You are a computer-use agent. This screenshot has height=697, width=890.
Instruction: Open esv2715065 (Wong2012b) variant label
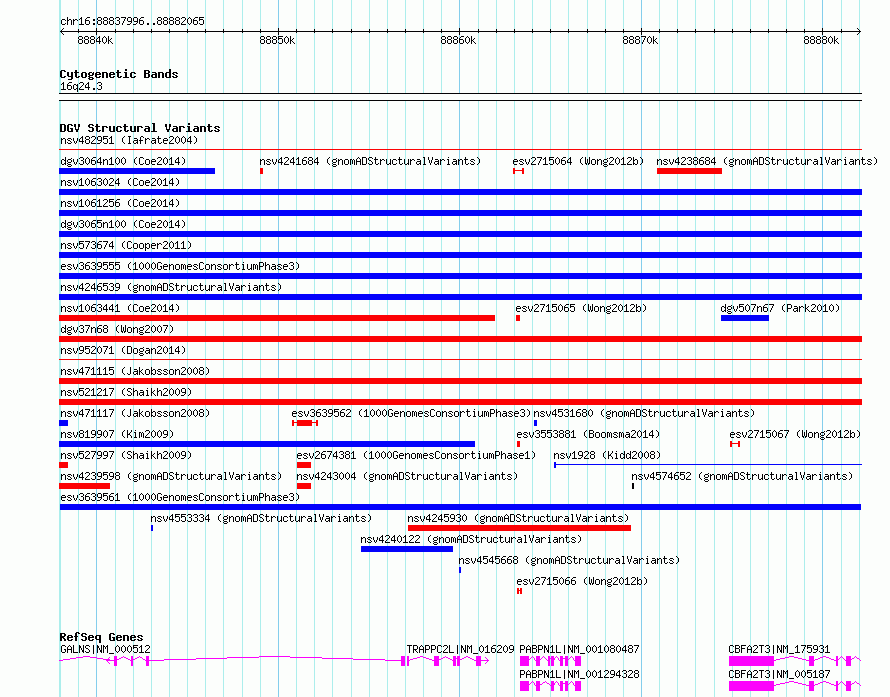coord(581,308)
